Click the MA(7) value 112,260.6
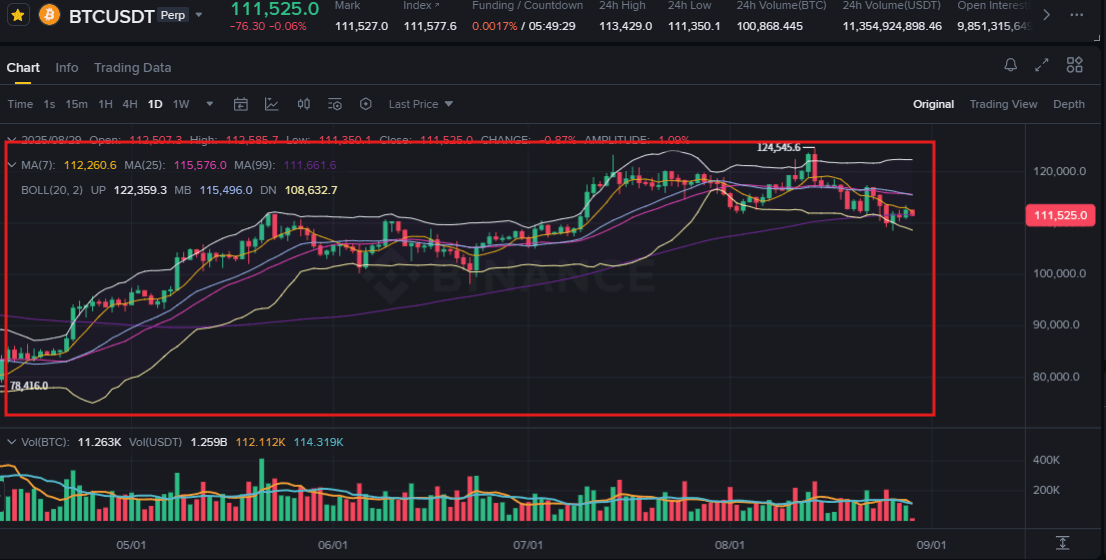The width and height of the screenshot is (1106, 560). click(x=90, y=165)
